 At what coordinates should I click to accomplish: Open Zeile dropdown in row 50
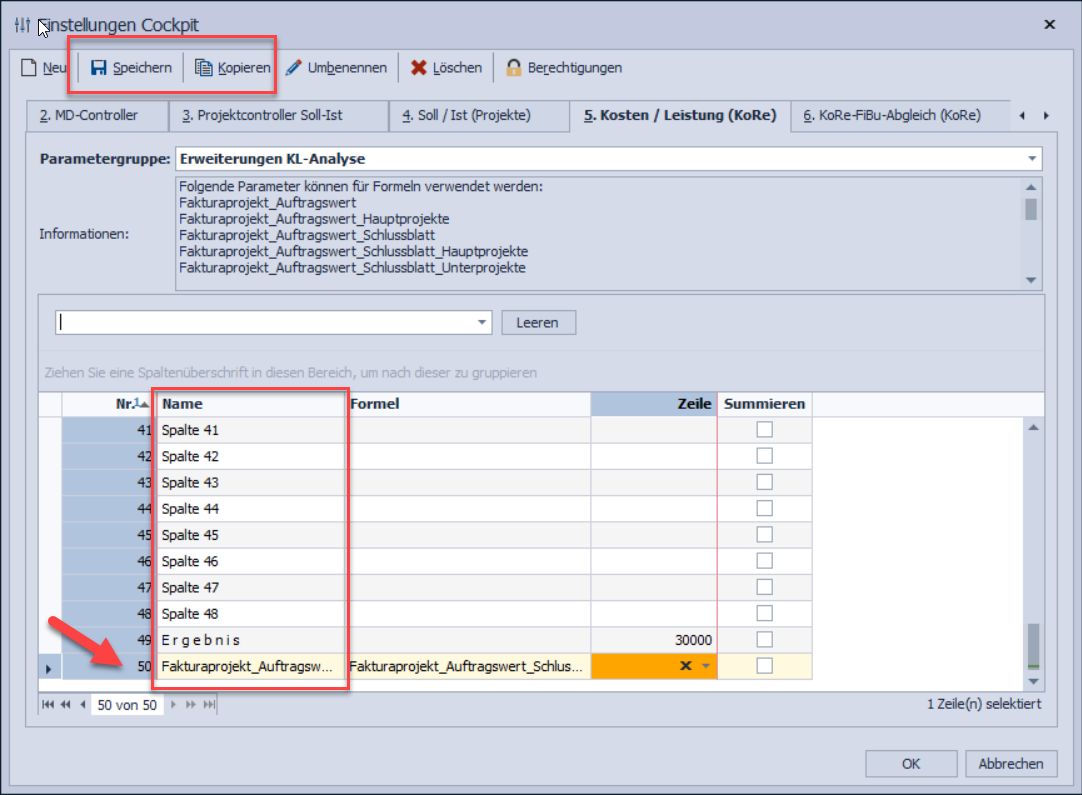click(x=708, y=666)
